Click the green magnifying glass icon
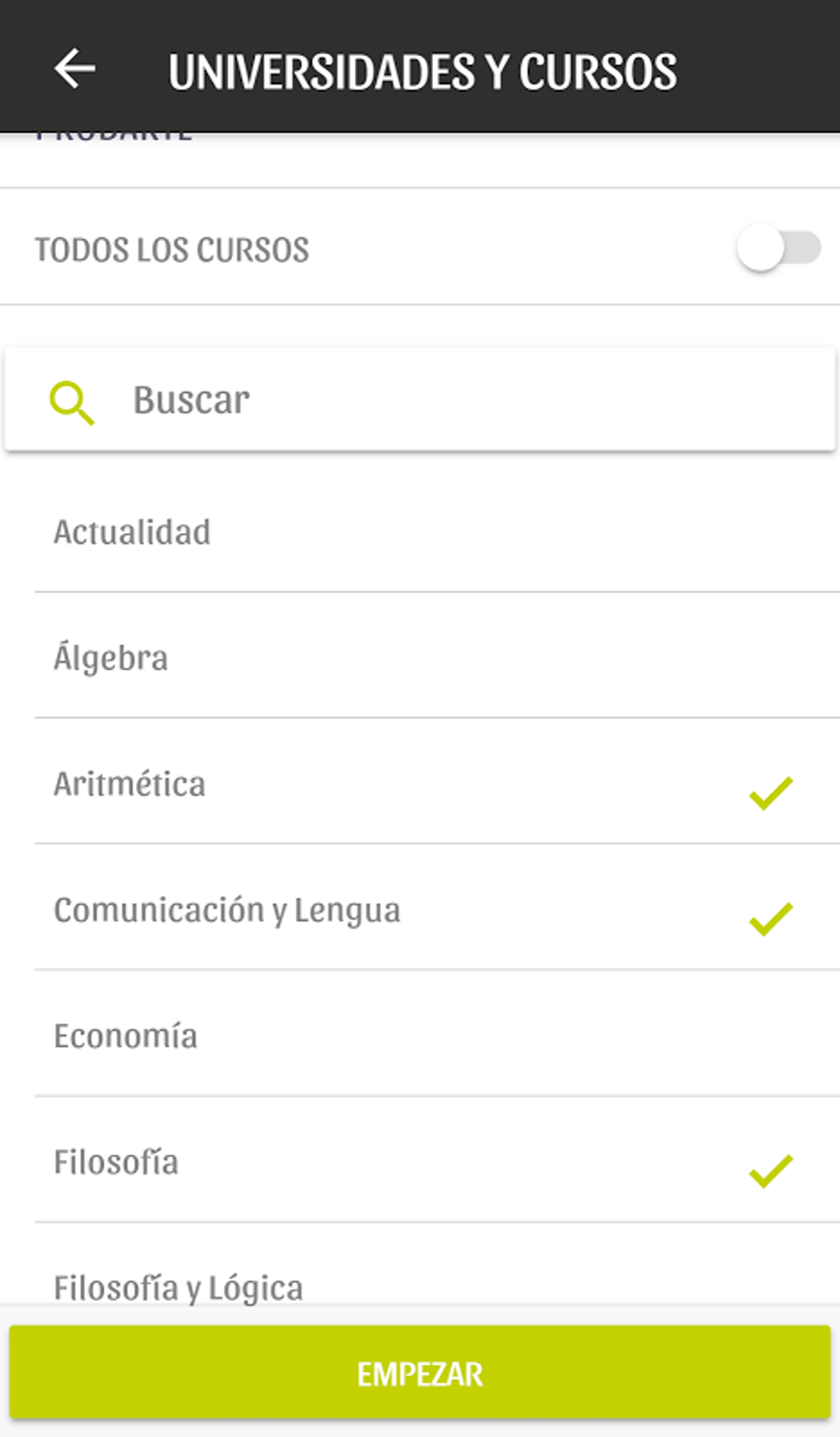 [72, 403]
